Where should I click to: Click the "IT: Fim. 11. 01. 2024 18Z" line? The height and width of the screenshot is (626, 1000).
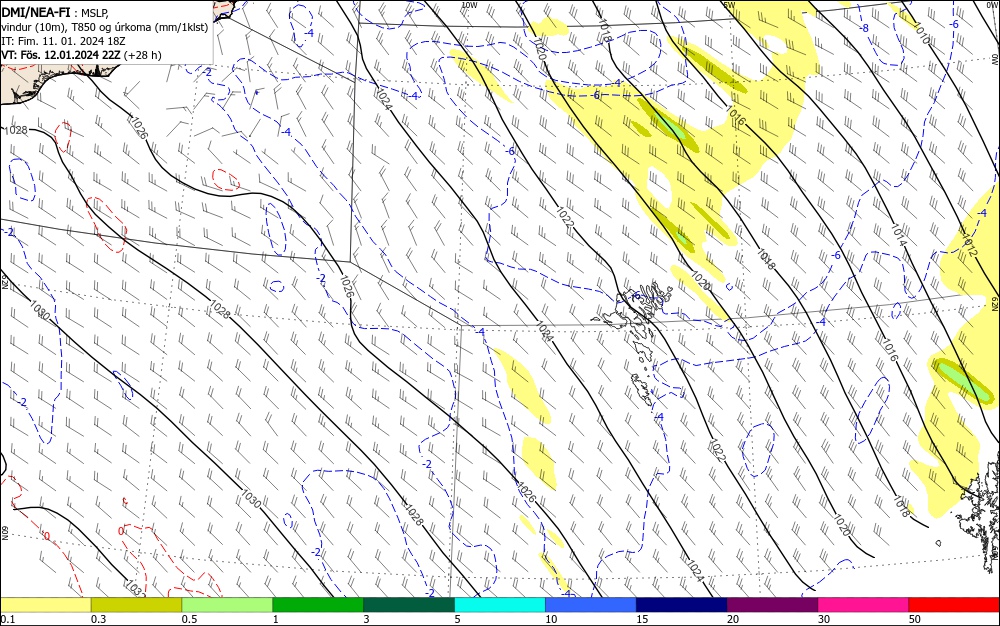coord(62,41)
